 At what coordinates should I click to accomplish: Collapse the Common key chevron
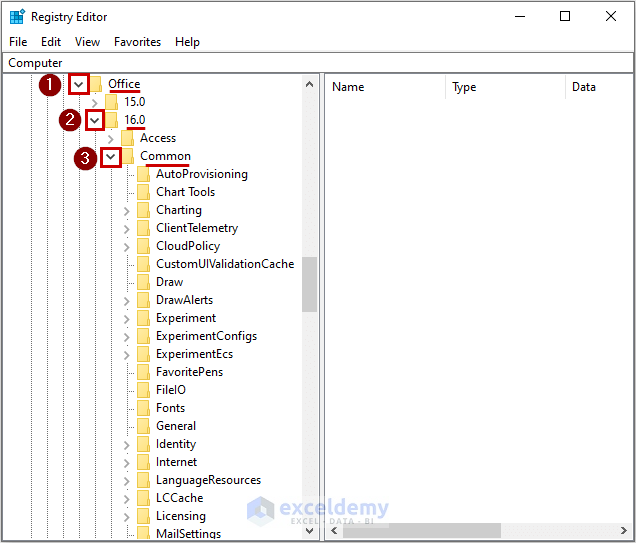point(111,157)
